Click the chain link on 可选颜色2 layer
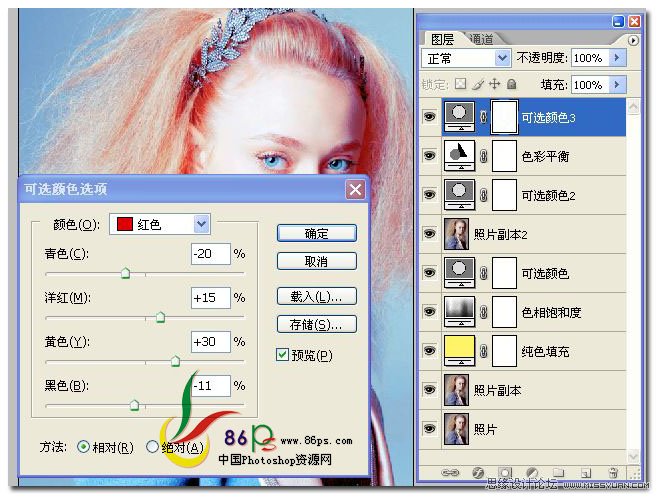 pyautogui.click(x=484, y=195)
